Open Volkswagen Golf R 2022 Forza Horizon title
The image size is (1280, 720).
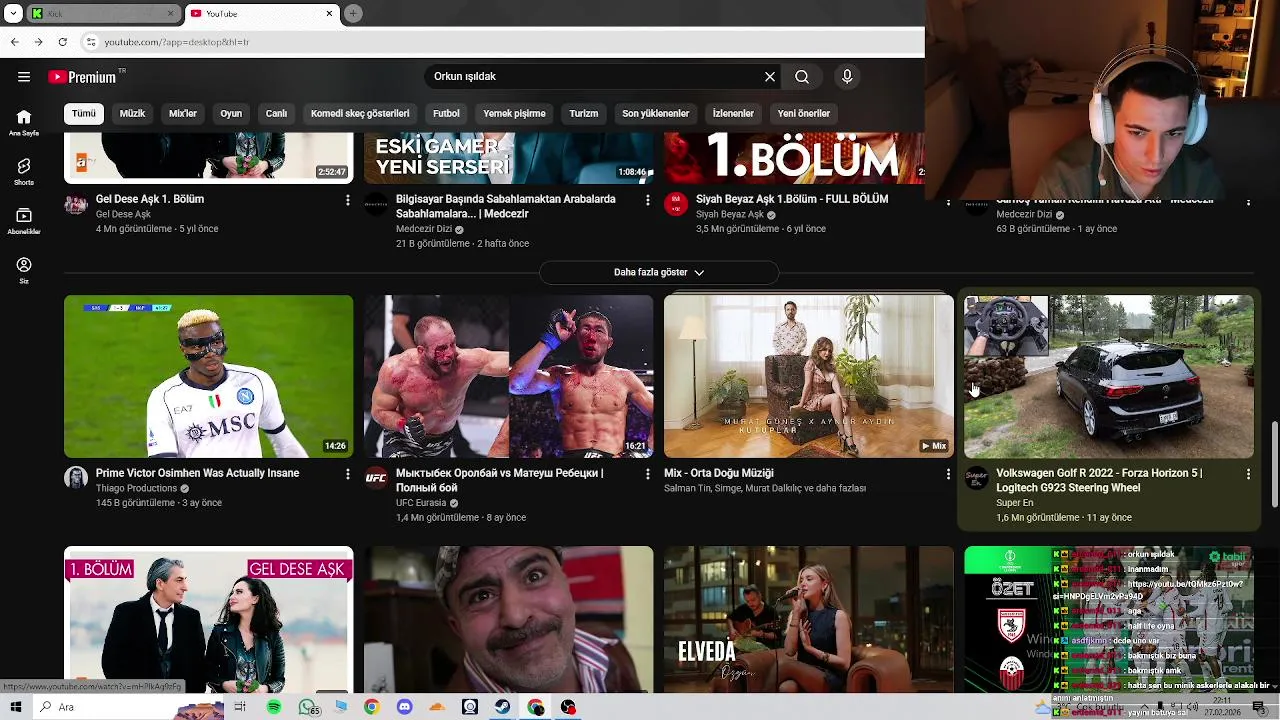pyautogui.click(x=1099, y=480)
